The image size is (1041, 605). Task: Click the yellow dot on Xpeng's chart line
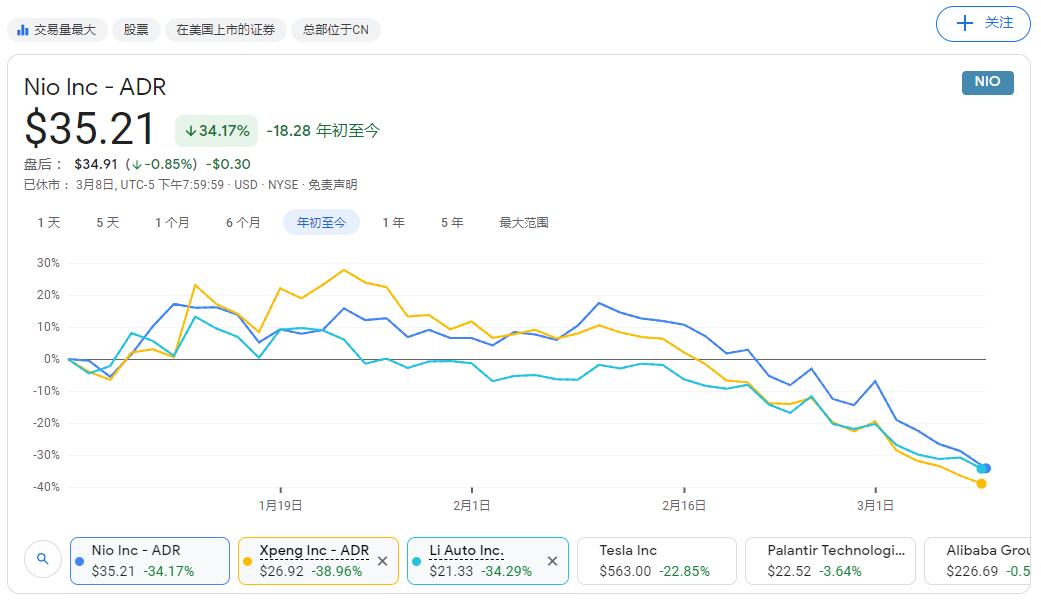pyautogui.click(x=981, y=483)
